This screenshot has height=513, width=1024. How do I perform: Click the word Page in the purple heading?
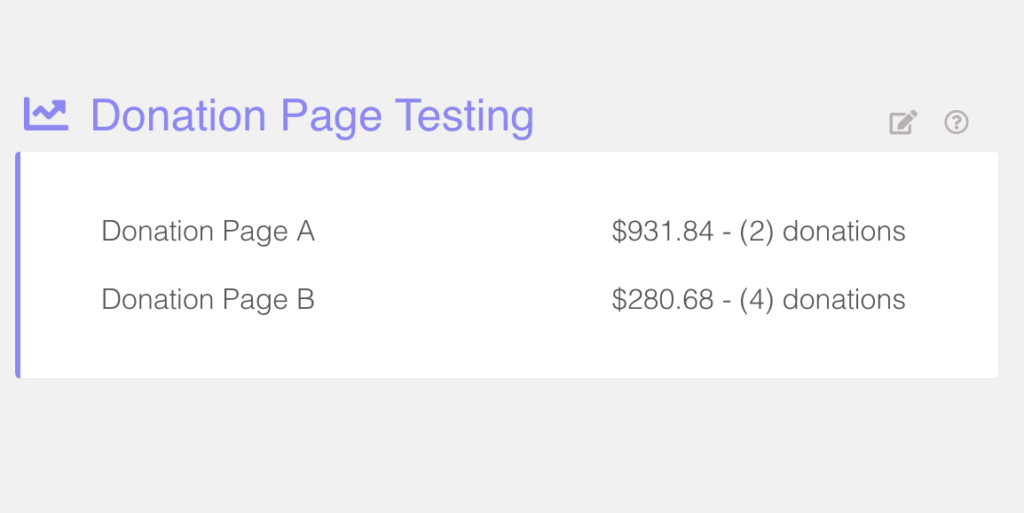point(330,118)
